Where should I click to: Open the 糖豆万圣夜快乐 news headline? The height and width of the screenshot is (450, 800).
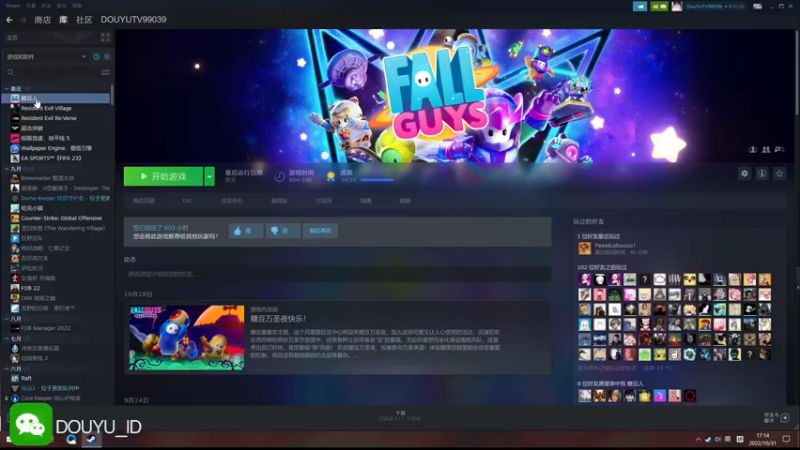coord(278,319)
